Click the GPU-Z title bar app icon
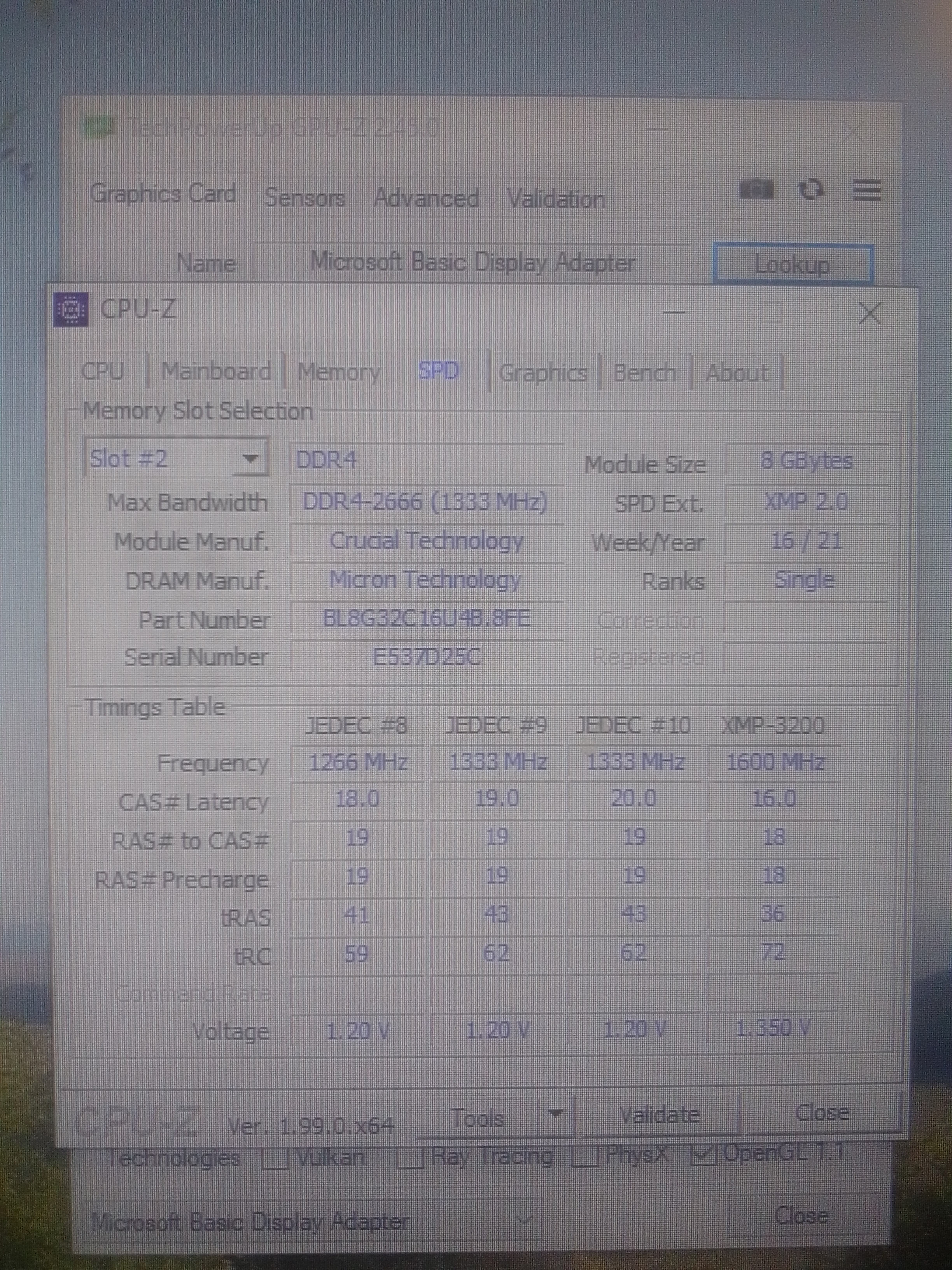The image size is (952, 1270). click(x=100, y=128)
